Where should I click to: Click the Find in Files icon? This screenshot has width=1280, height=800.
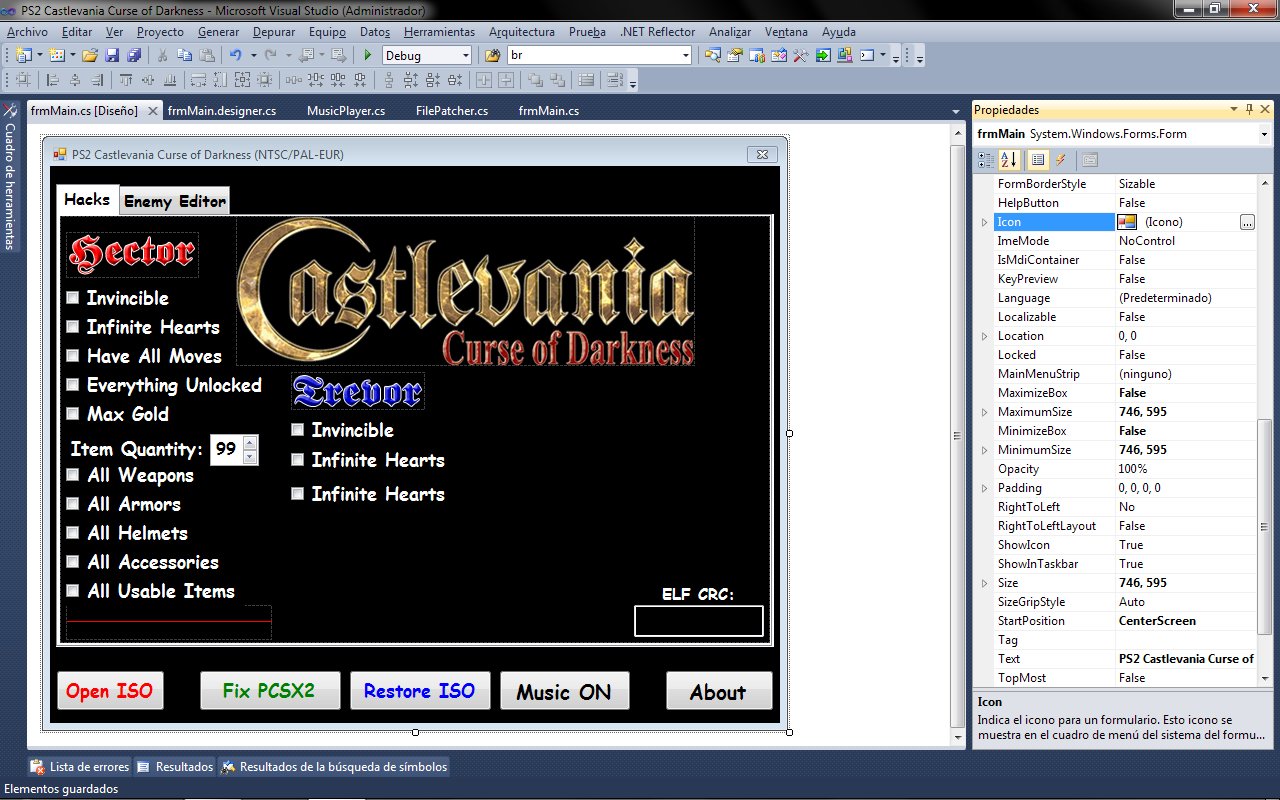(493, 56)
